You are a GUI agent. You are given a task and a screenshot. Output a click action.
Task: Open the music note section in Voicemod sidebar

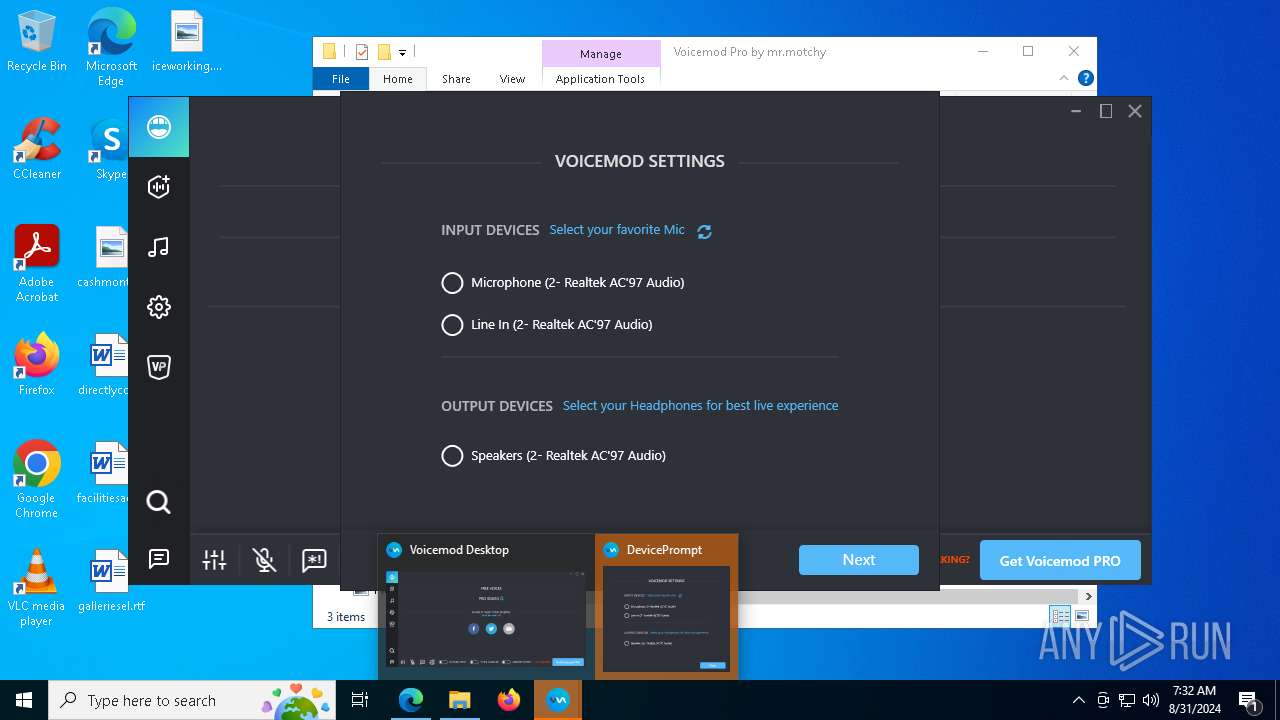(159, 247)
